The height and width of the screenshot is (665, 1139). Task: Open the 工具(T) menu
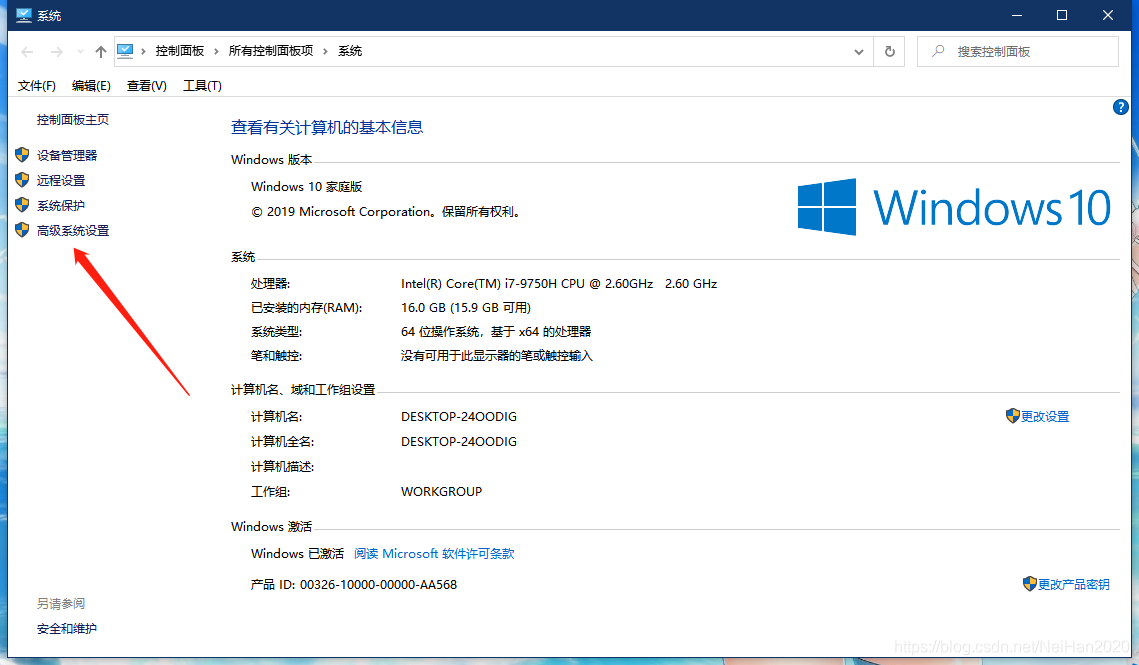coord(202,86)
